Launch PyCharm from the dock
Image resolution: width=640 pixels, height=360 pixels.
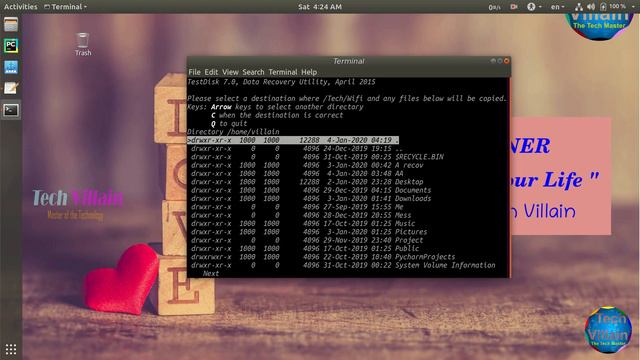pos(11,46)
